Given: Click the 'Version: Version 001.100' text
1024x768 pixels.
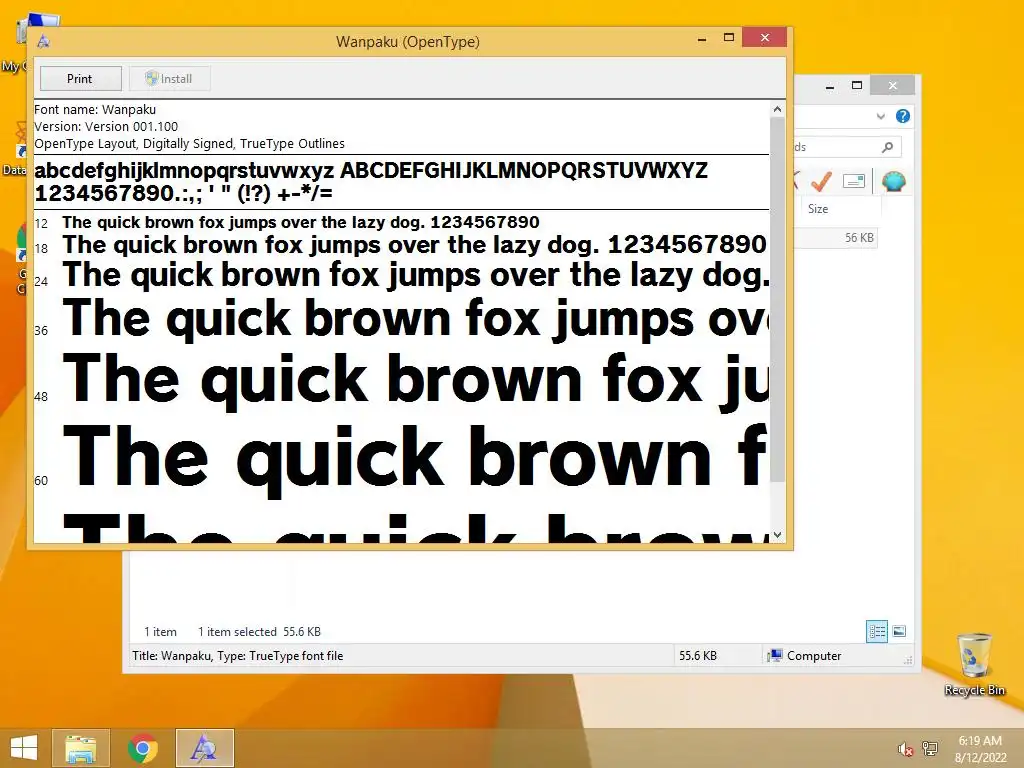Looking at the screenshot, I should pos(106,127).
